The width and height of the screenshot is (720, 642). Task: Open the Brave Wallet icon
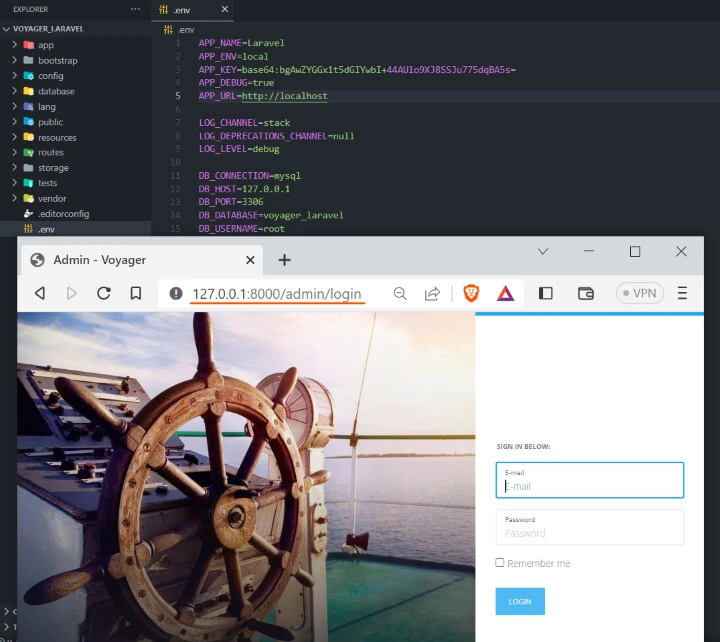[586, 293]
